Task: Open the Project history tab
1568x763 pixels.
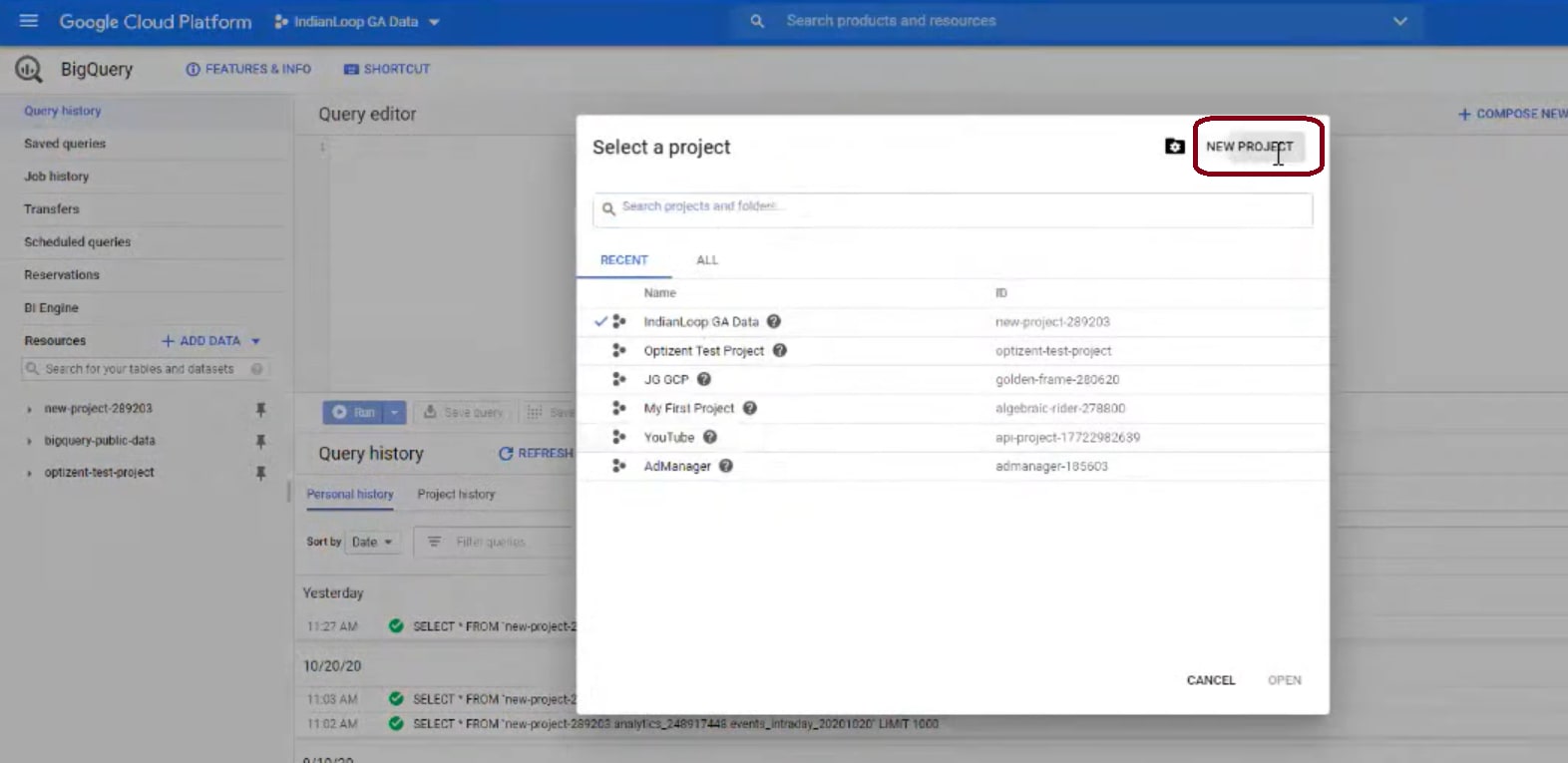Action: point(456,495)
